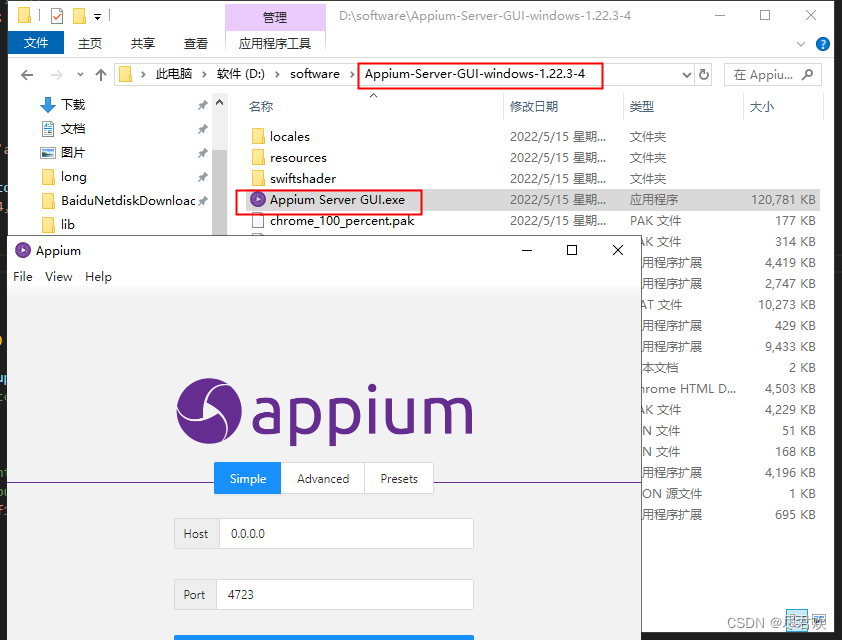This screenshot has height=640, width=842.
Task: Open the Explorer Help question icon
Action: (x=822, y=44)
